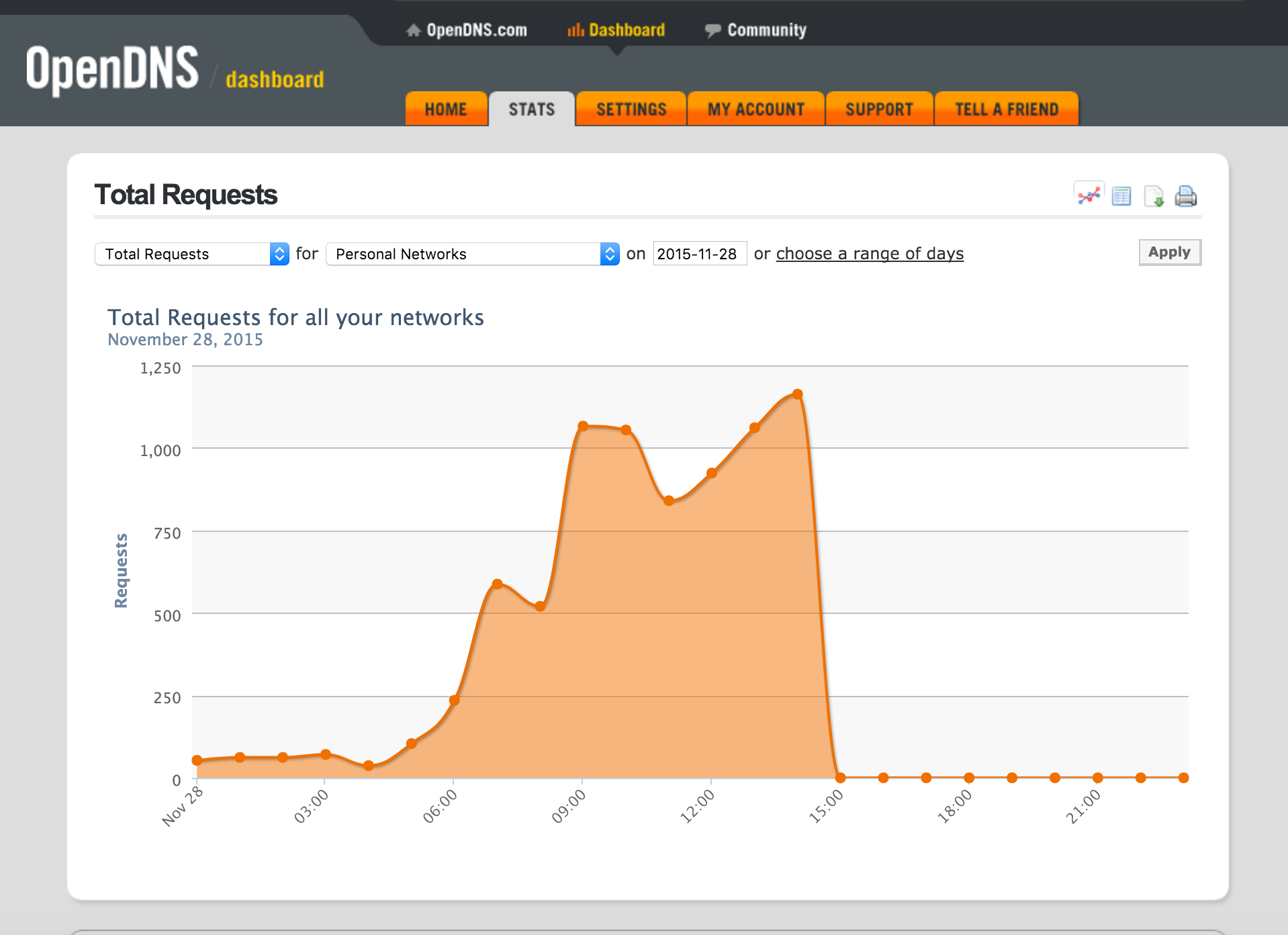
Task: Open the Community top navigation link
Action: pyautogui.click(x=767, y=30)
